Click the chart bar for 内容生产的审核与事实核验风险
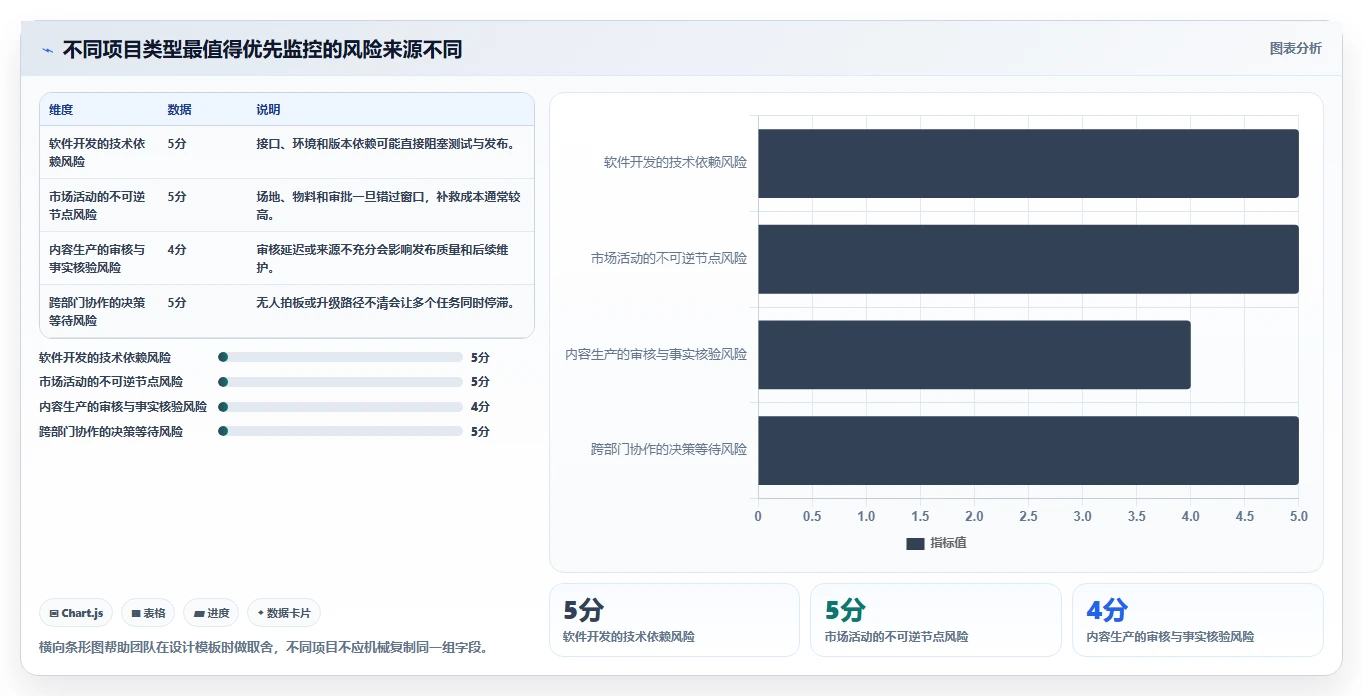Viewport: 1363px width, 696px height. pos(974,354)
